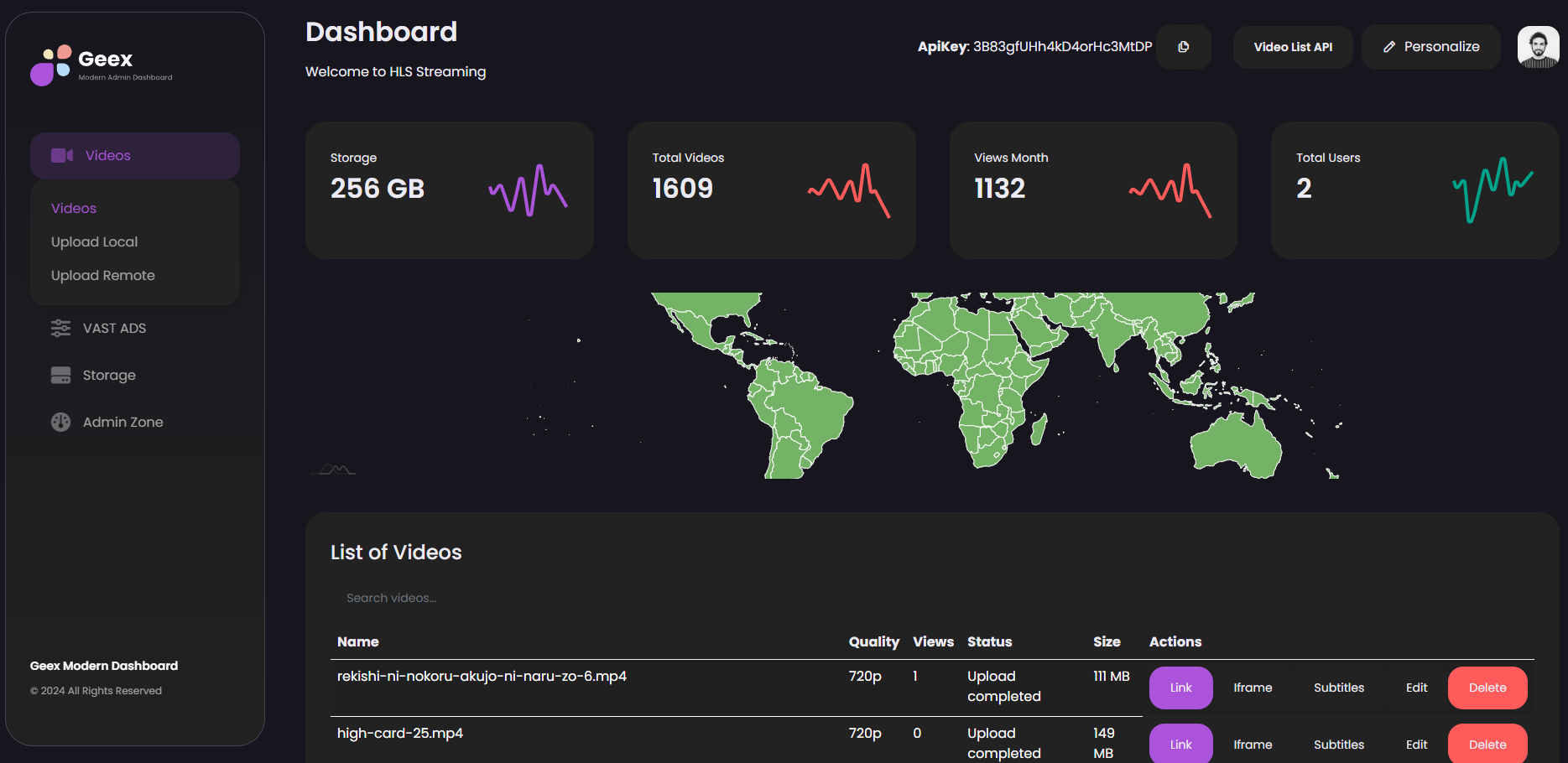The height and width of the screenshot is (763, 1568).
Task: Delete the rekishi-ni-nokoru video
Action: pos(1487,688)
